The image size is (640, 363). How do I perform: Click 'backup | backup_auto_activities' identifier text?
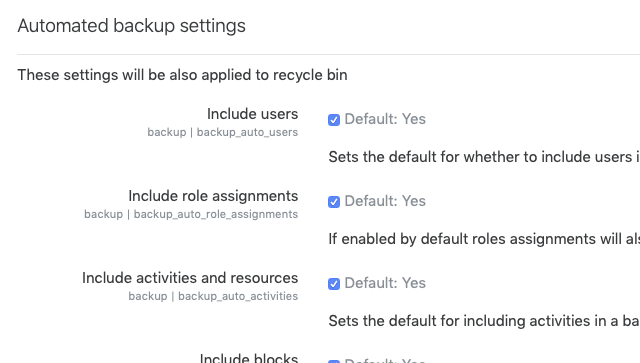(213, 296)
